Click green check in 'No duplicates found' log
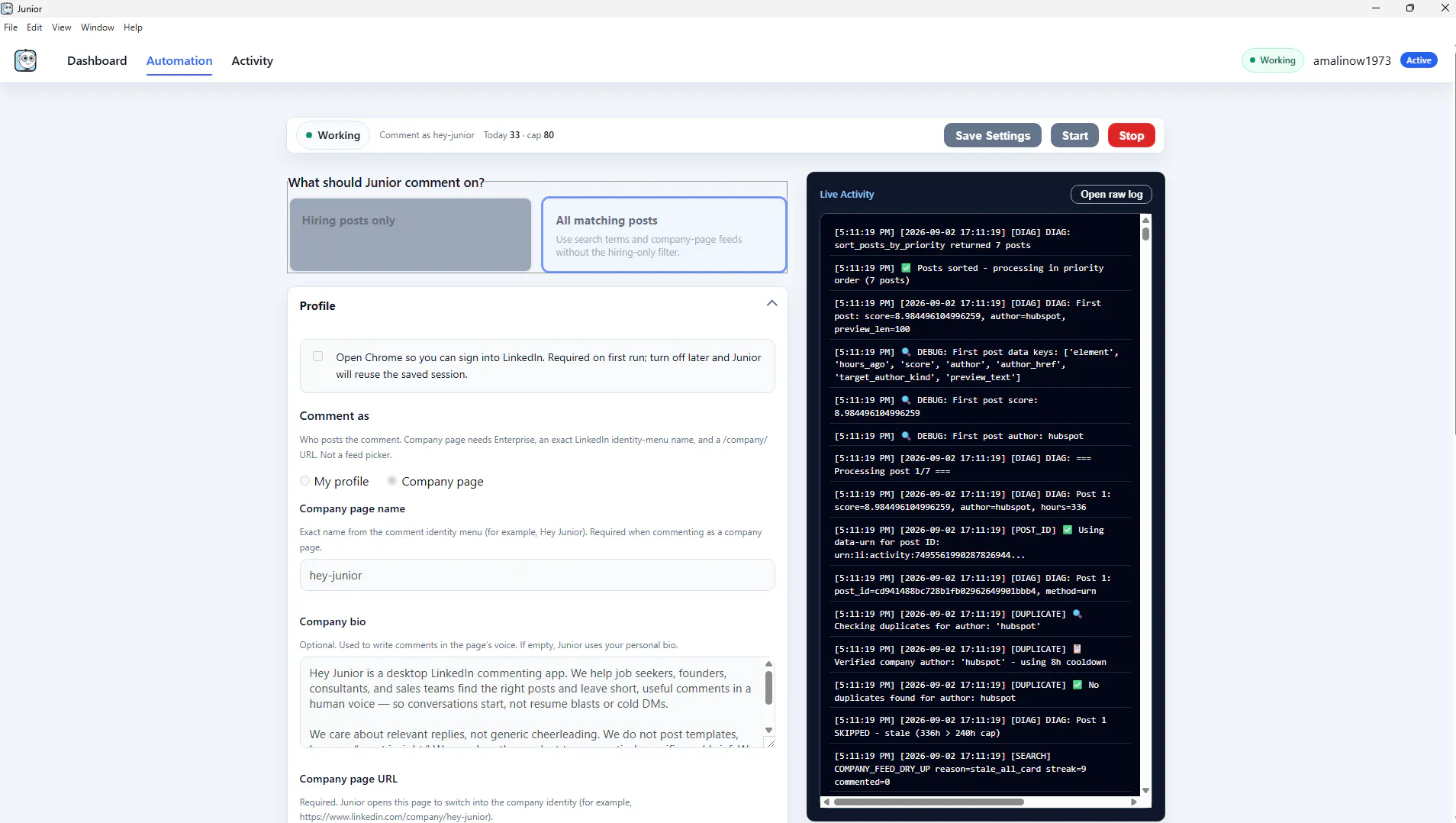This screenshot has height=823, width=1456. point(1077,685)
